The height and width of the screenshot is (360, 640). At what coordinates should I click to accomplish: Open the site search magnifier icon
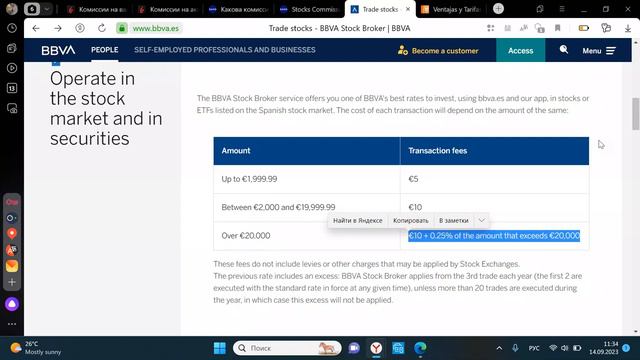coord(564,50)
